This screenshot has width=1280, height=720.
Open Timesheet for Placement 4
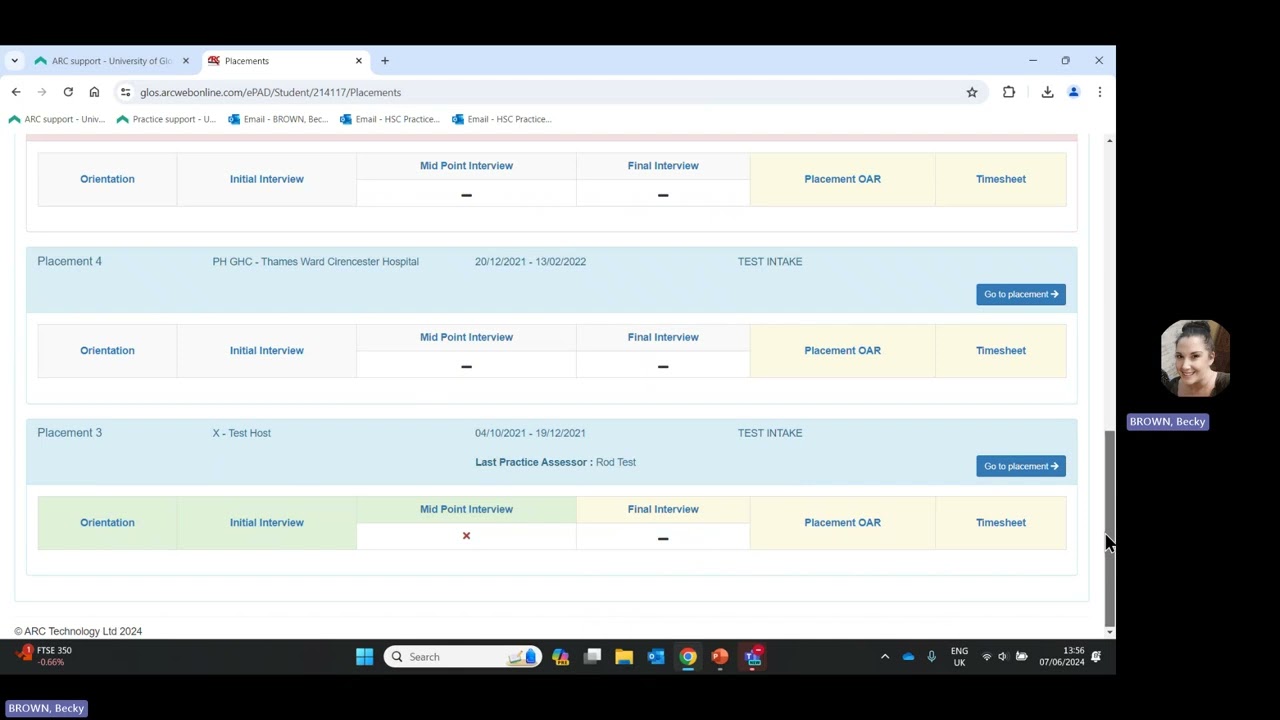[1001, 351]
